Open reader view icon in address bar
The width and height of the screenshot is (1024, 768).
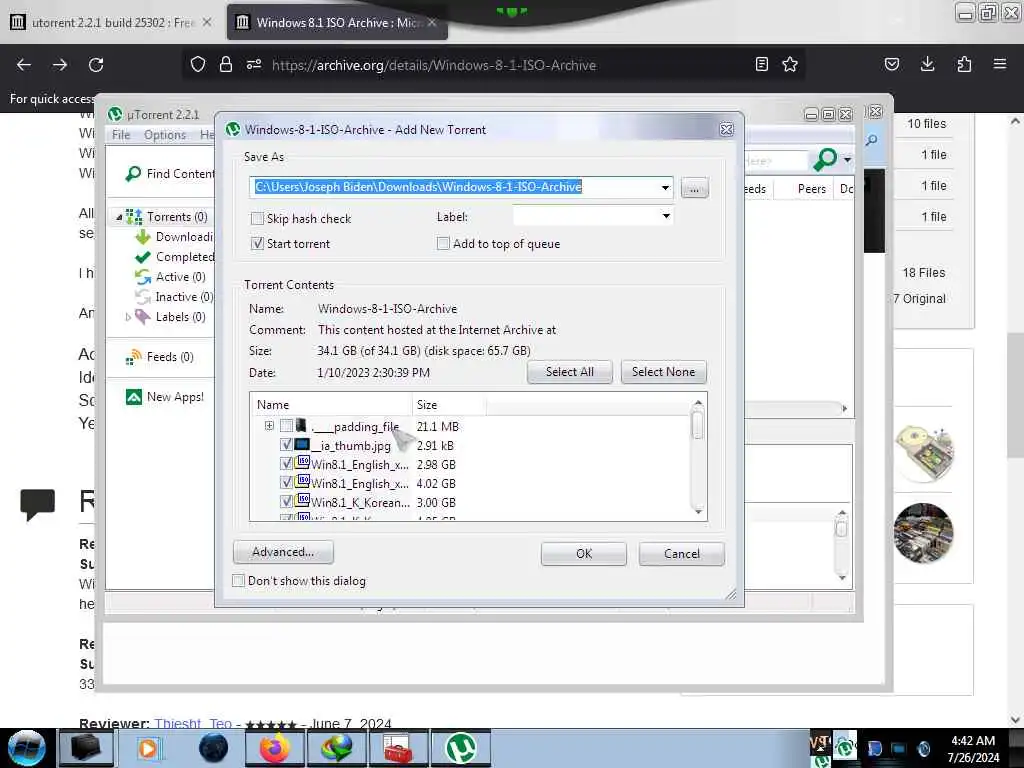761,64
